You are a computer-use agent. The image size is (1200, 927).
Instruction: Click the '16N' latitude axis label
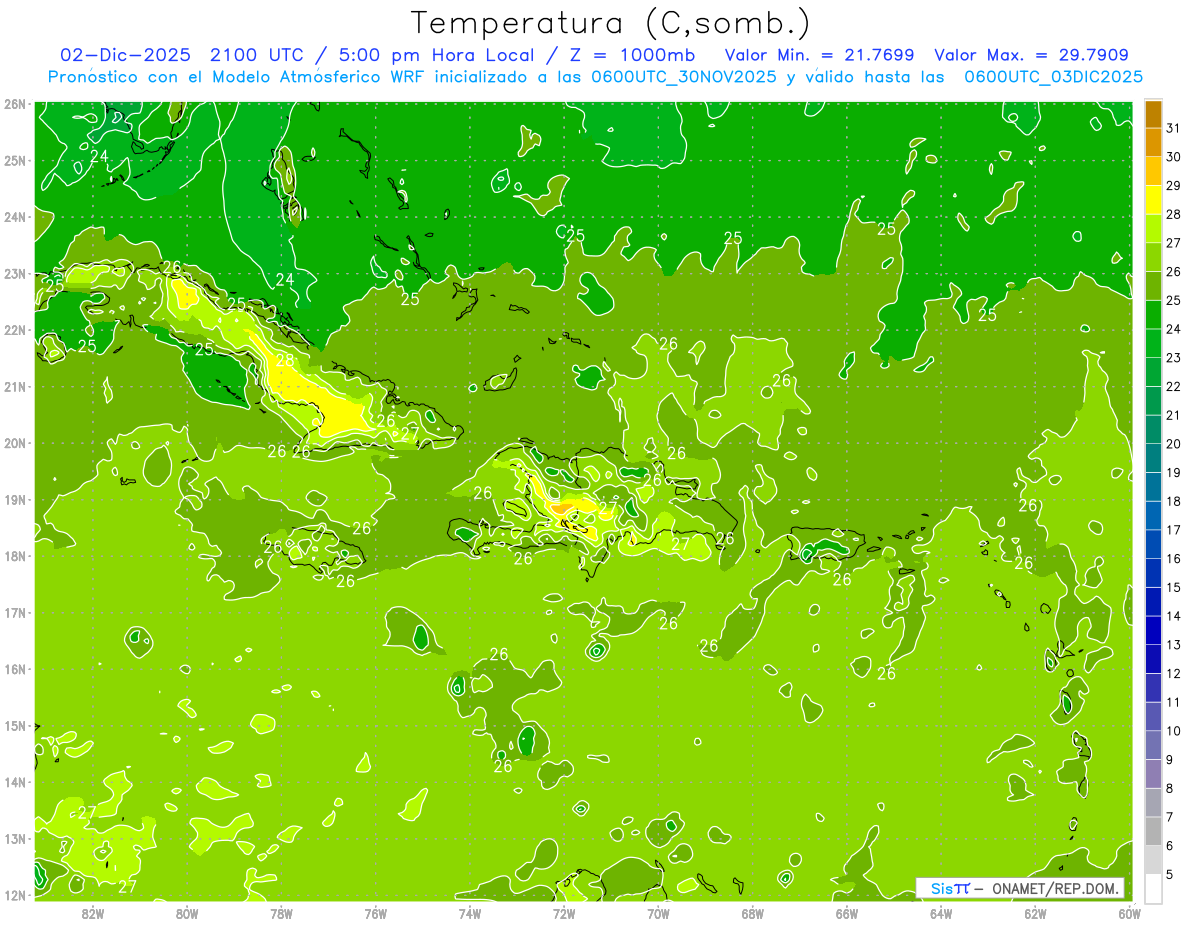click(x=14, y=669)
